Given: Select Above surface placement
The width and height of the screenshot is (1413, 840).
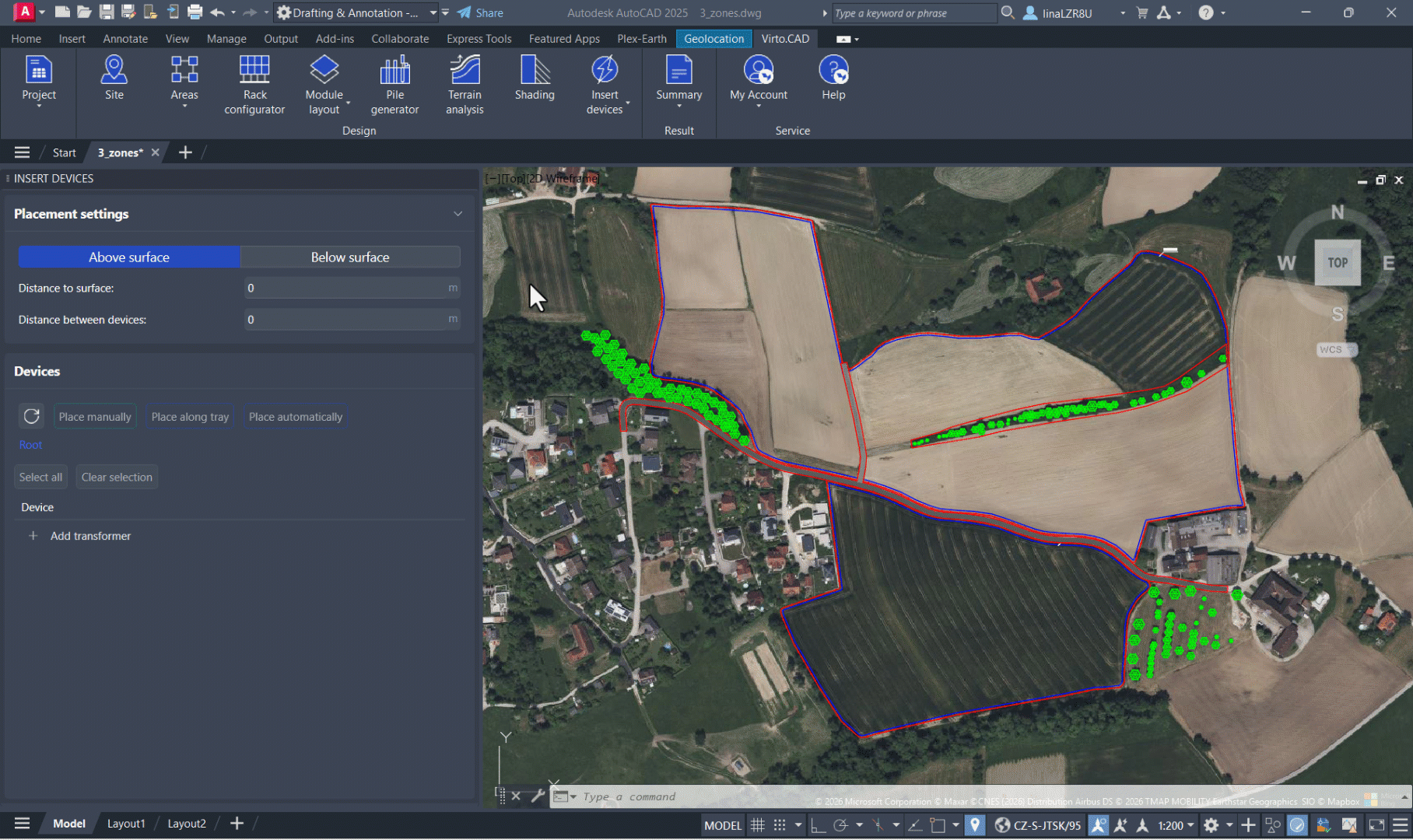Looking at the screenshot, I should (x=129, y=257).
